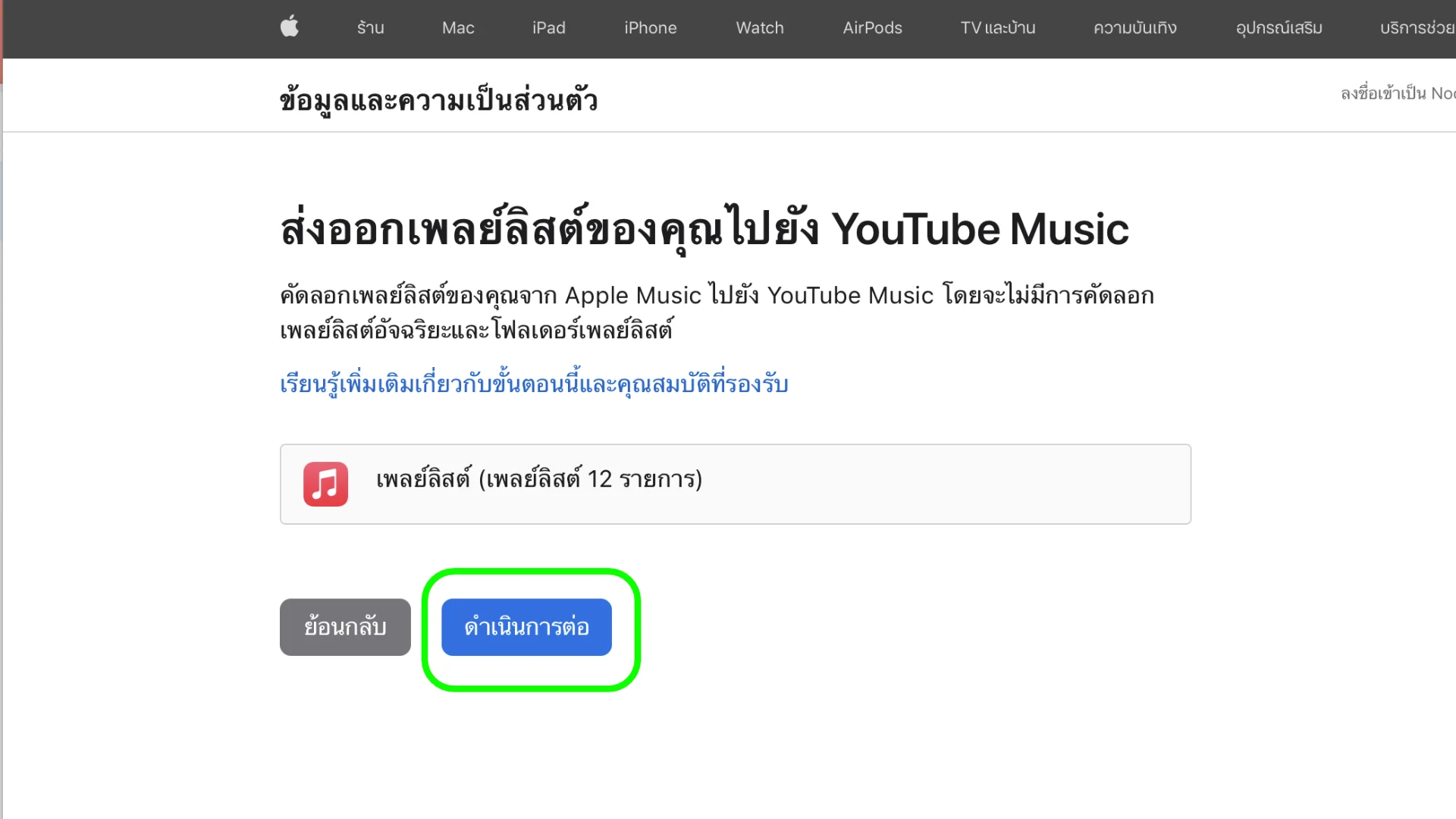
Task: Open the เรียนรู้เพิ่มเติม learn more link
Action: pyautogui.click(x=534, y=384)
